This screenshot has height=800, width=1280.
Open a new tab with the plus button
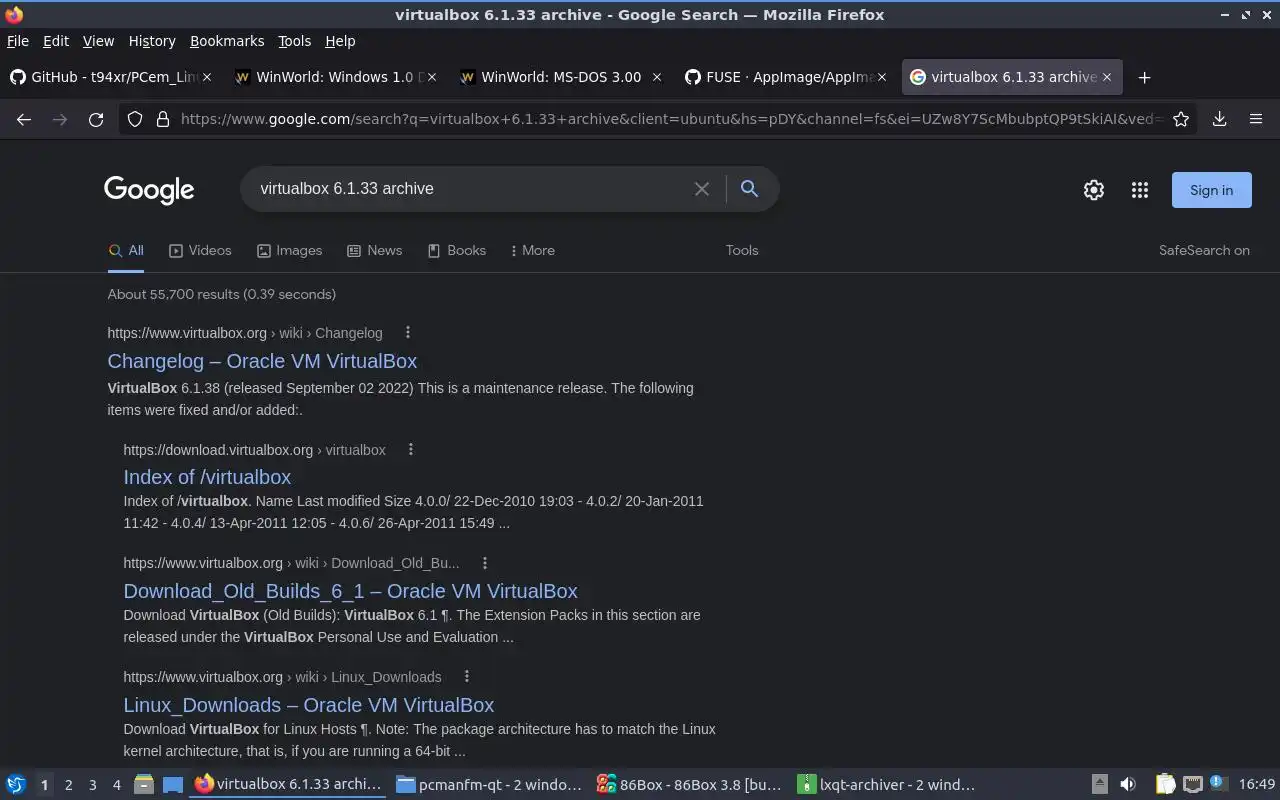[1145, 77]
